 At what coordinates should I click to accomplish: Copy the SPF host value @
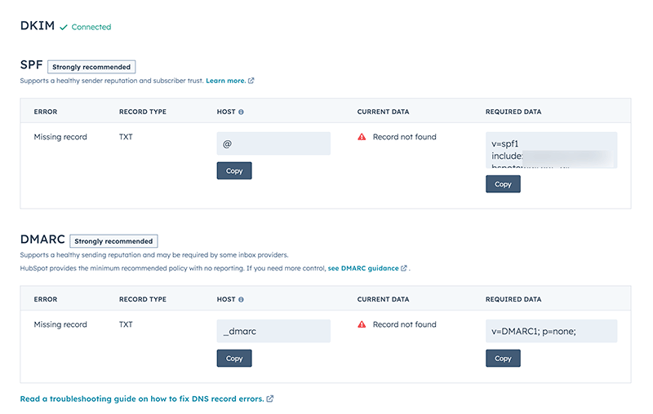[x=234, y=171]
